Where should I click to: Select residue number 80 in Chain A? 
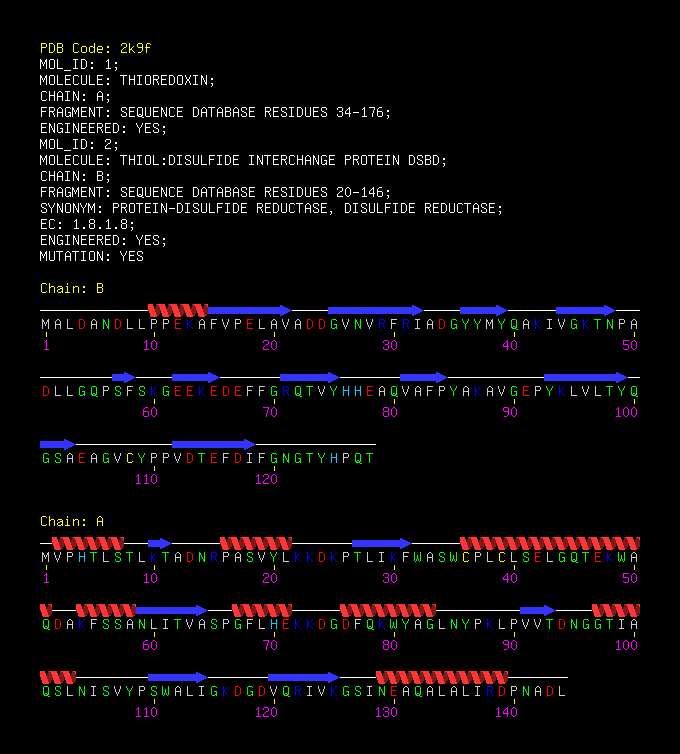(x=390, y=645)
